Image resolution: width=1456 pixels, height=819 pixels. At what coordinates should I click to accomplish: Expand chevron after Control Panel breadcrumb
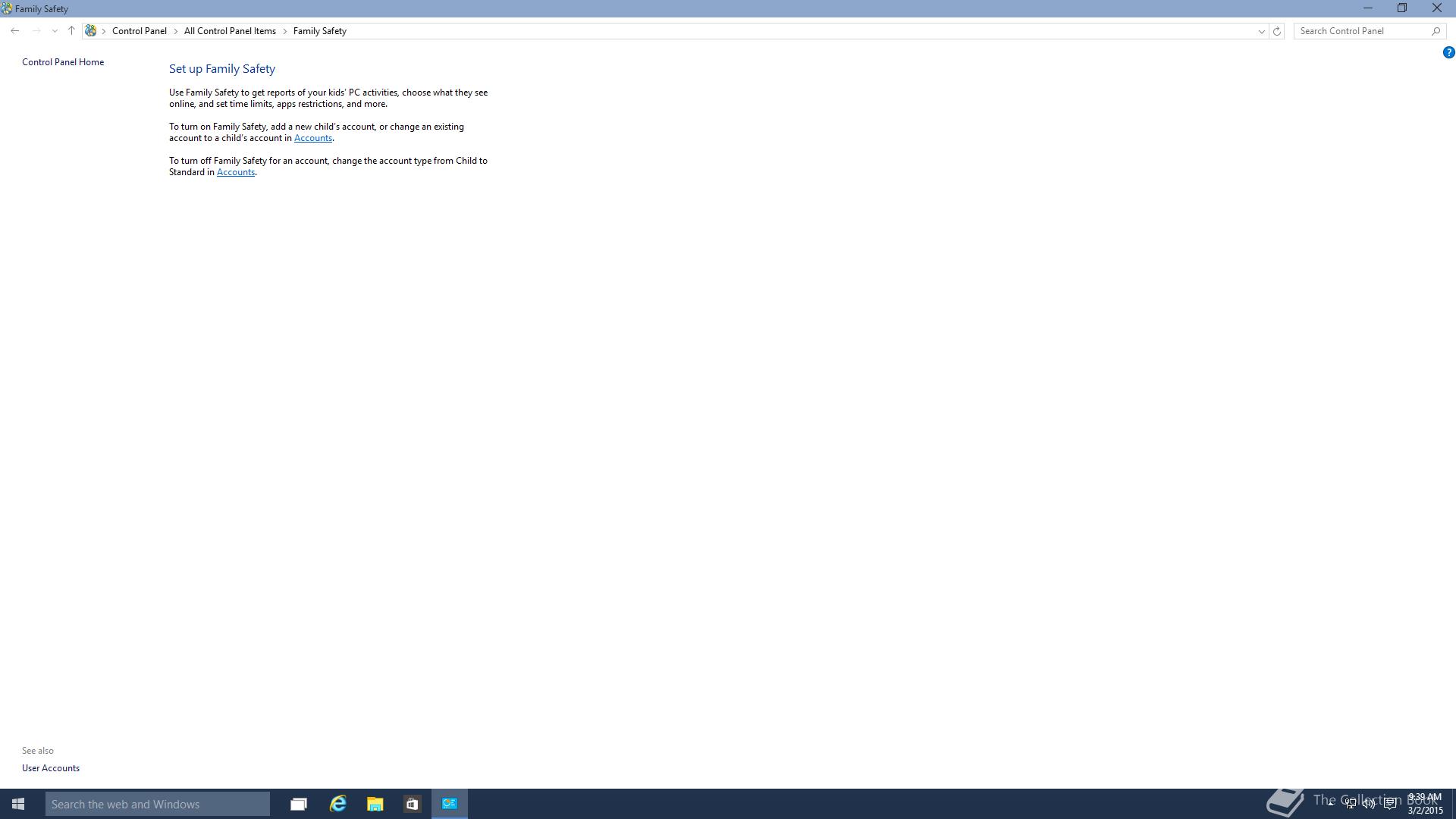pyautogui.click(x=176, y=31)
